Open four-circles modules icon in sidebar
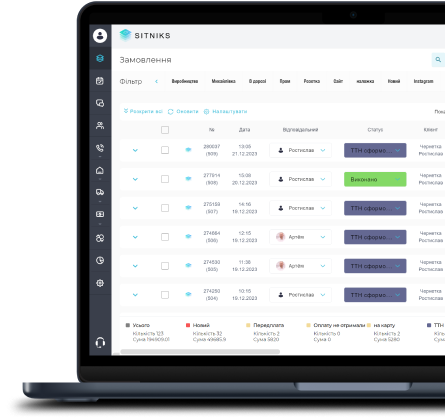The width and height of the screenshot is (445, 418). pyautogui.click(x=100, y=238)
